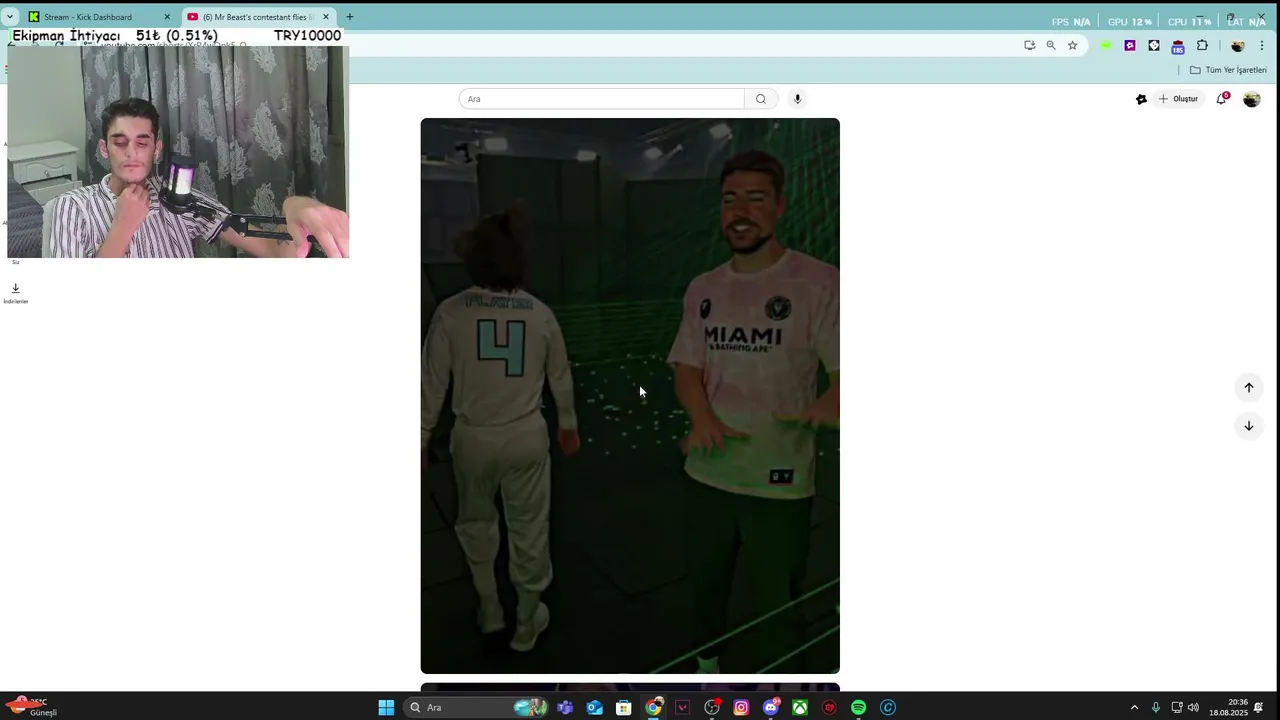The image size is (1280, 720).
Task: Open İndirilenler downloads in the sidebar
Action: tap(15, 293)
